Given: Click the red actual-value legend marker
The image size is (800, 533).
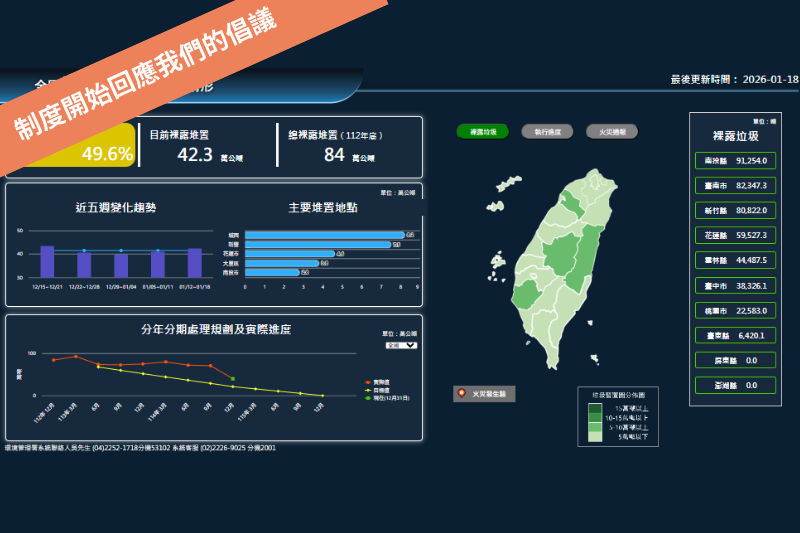Looking at the screenshot, I should tap(367, 382).
